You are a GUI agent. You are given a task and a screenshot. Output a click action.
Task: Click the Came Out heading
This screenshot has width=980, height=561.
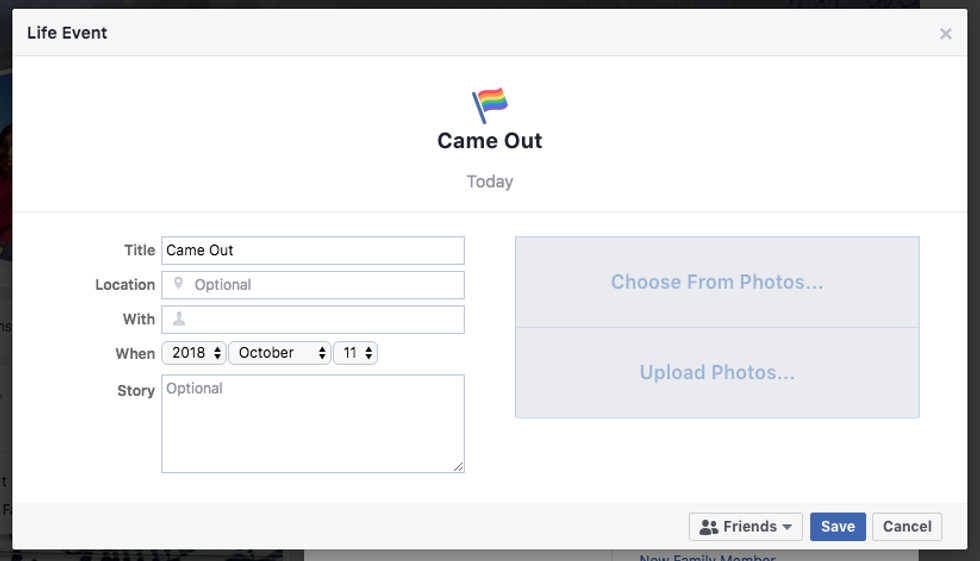point(490,141)
